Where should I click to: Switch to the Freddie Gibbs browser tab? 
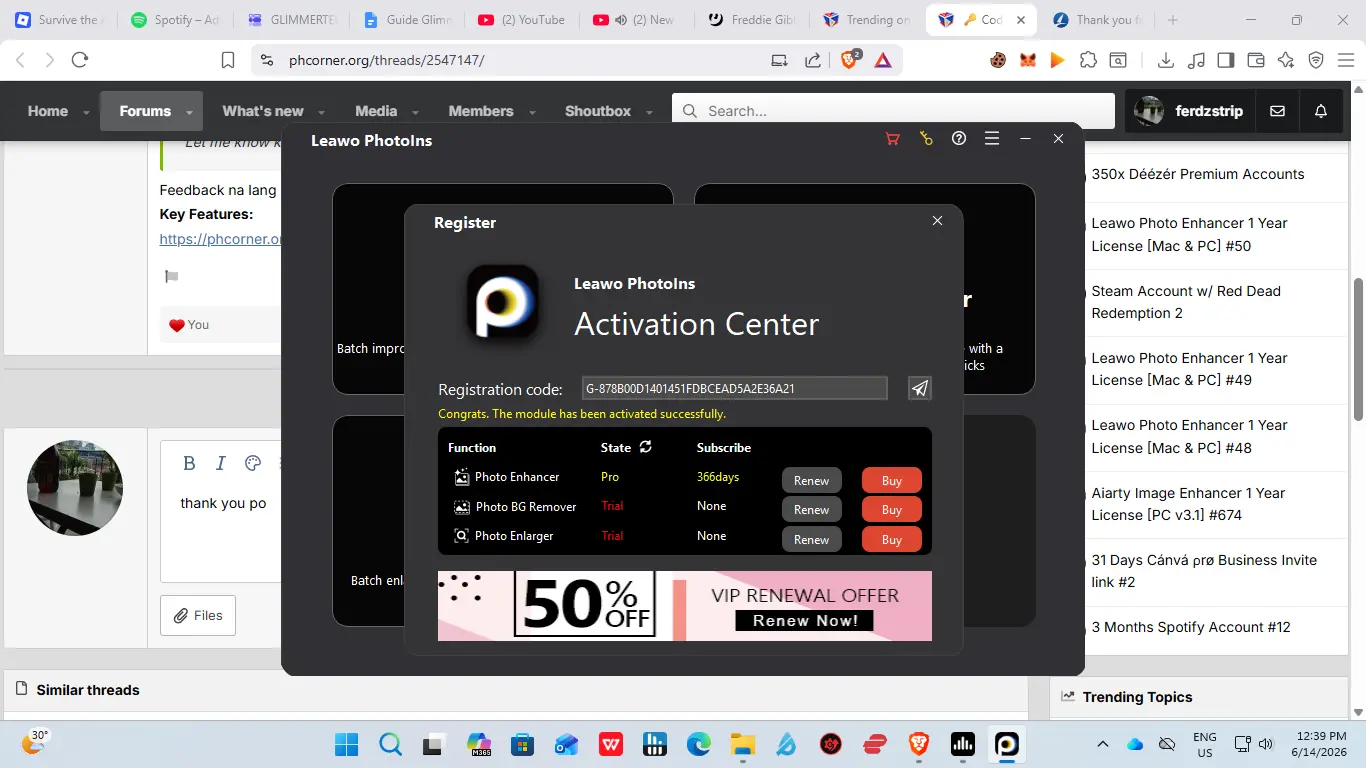[x=752, y=20]
